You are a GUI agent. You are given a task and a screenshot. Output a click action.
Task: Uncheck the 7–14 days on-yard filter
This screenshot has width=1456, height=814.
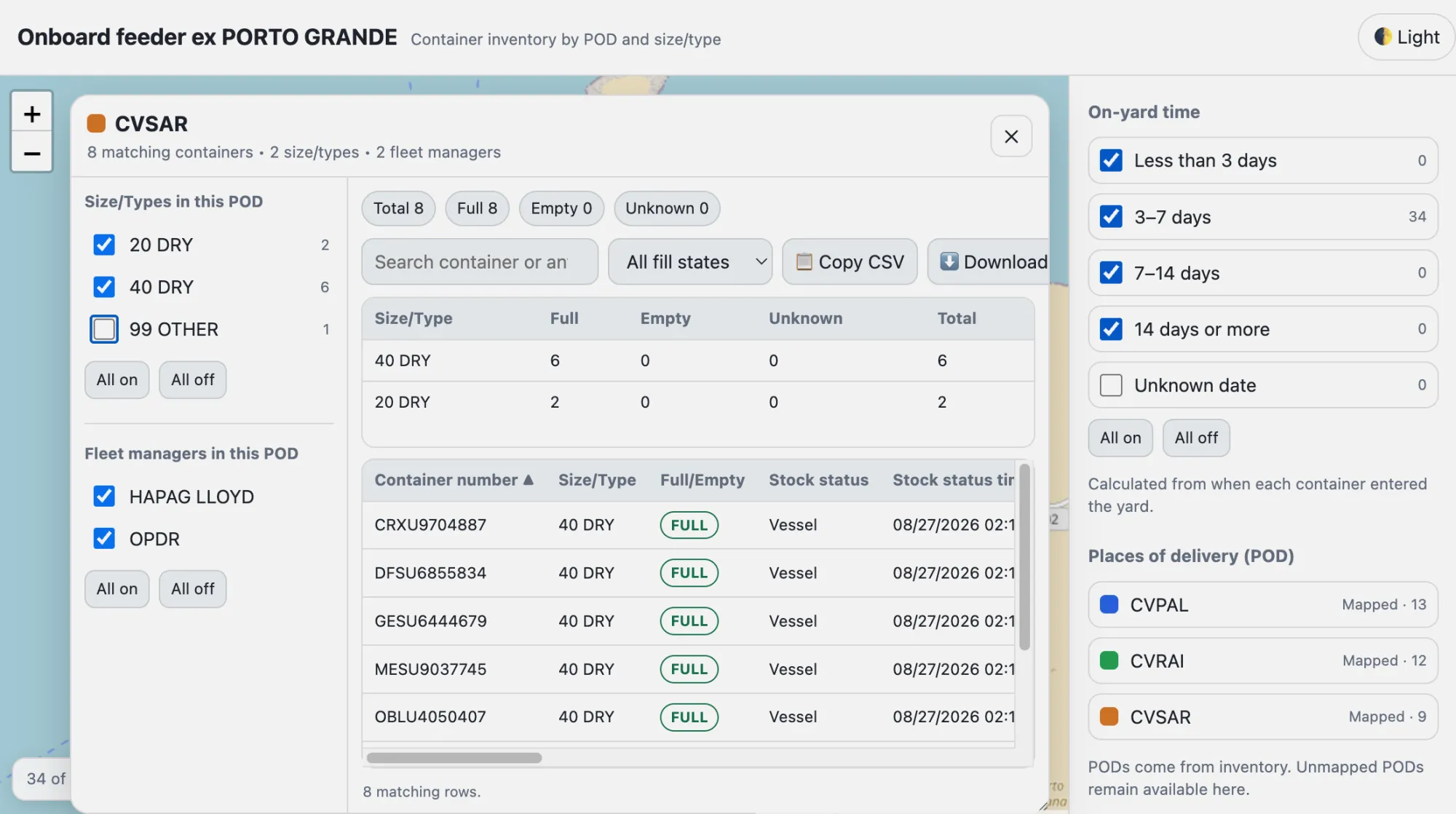pyautogui.click(x=1111, y=272)
